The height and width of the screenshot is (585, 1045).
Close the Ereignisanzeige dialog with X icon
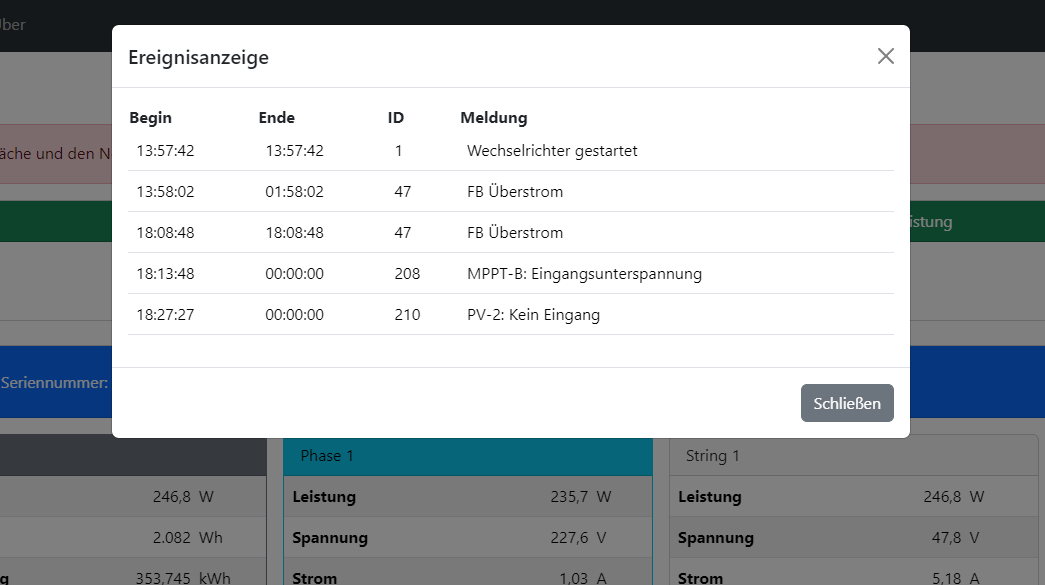click(x=885, y=57)
